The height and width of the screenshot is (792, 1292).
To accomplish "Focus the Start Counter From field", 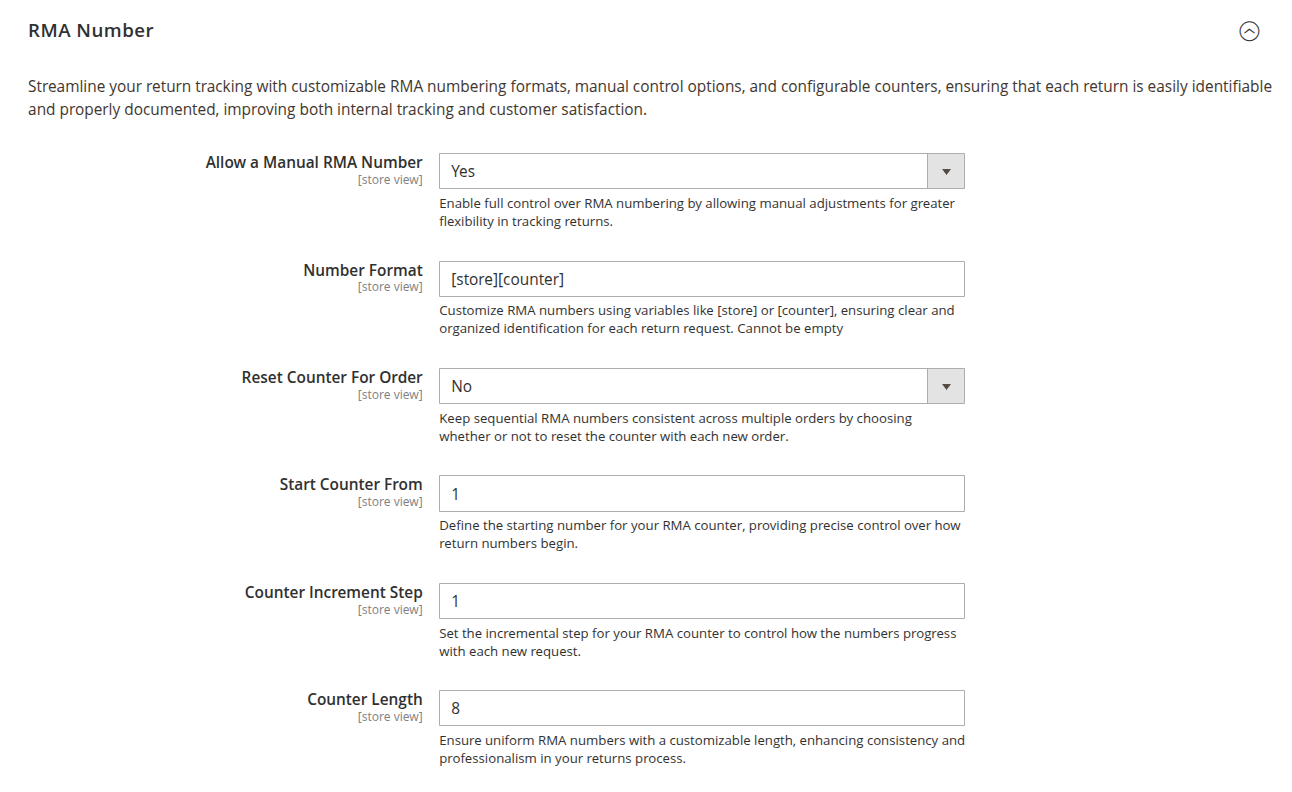I will [701, 494].
